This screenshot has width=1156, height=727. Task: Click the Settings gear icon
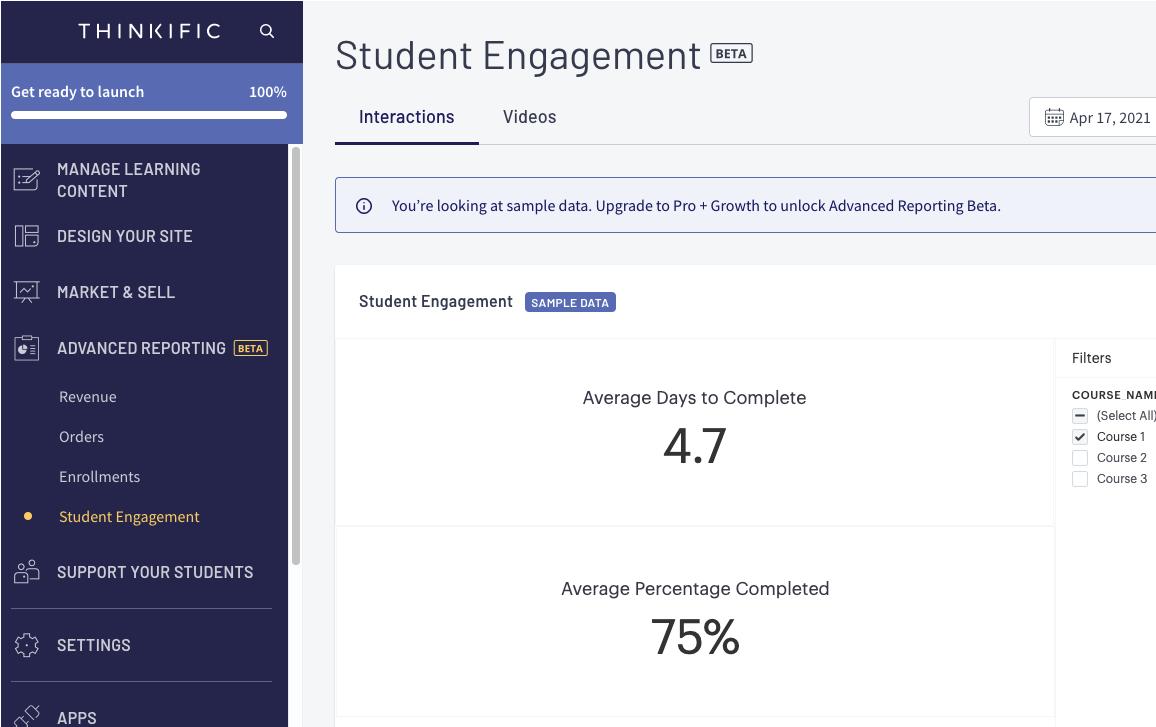click(27, 645)
